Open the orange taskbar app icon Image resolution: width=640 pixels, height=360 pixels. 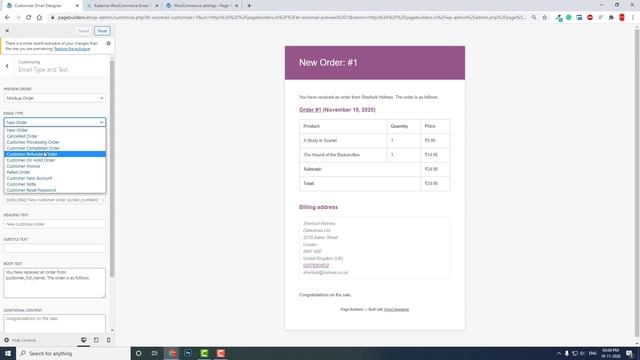pyautogui.click(x=221, y=353)
